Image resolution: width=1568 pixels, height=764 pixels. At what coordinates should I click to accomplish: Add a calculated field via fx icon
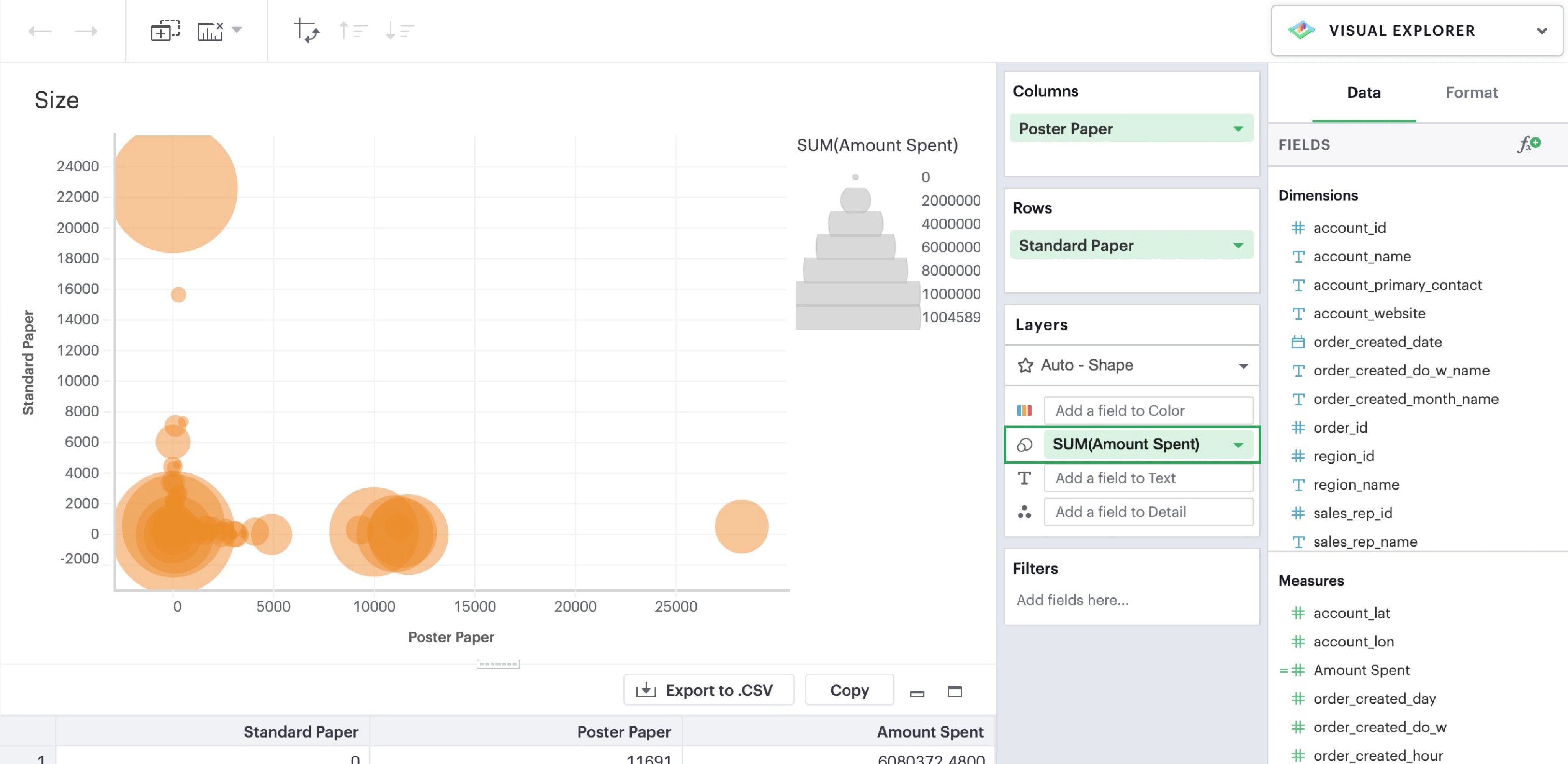[x=1529, y=144]
